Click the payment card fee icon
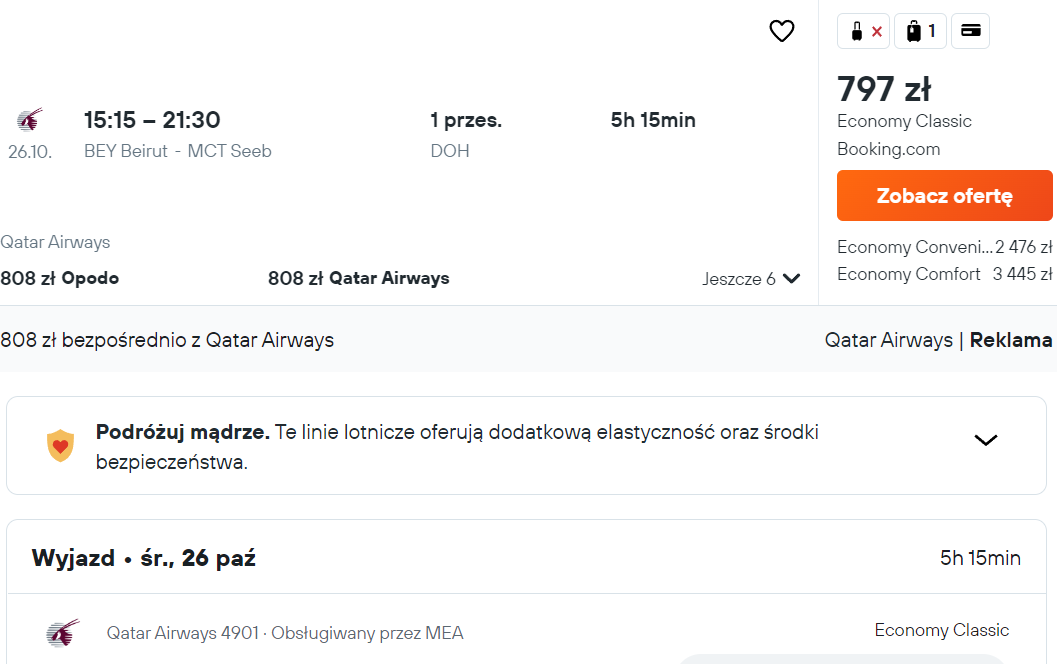Viewport: 1057px width, 664px height. pyautogui.click(x=970, y=31)
